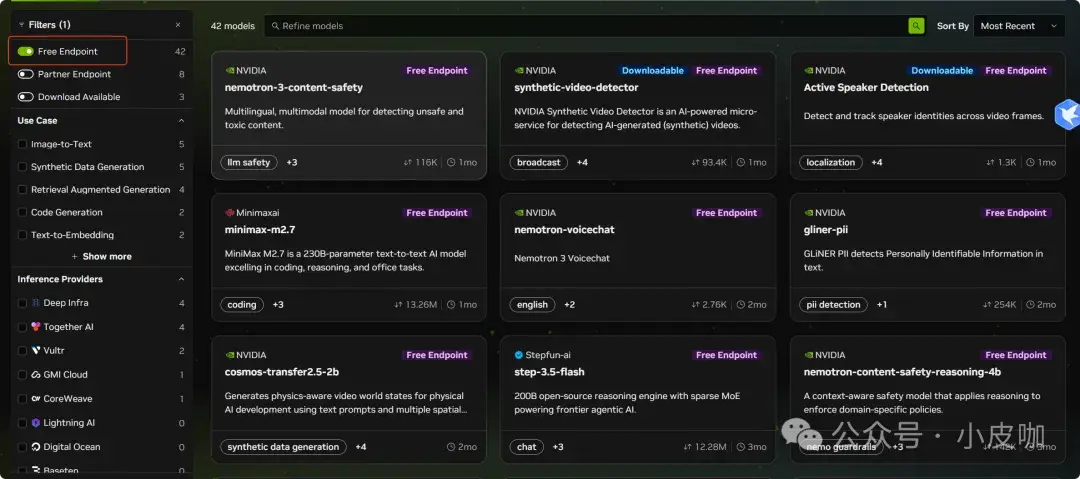Check the GMI Cloud checkbox
1080x479 pixels.
tap(22, 375)
